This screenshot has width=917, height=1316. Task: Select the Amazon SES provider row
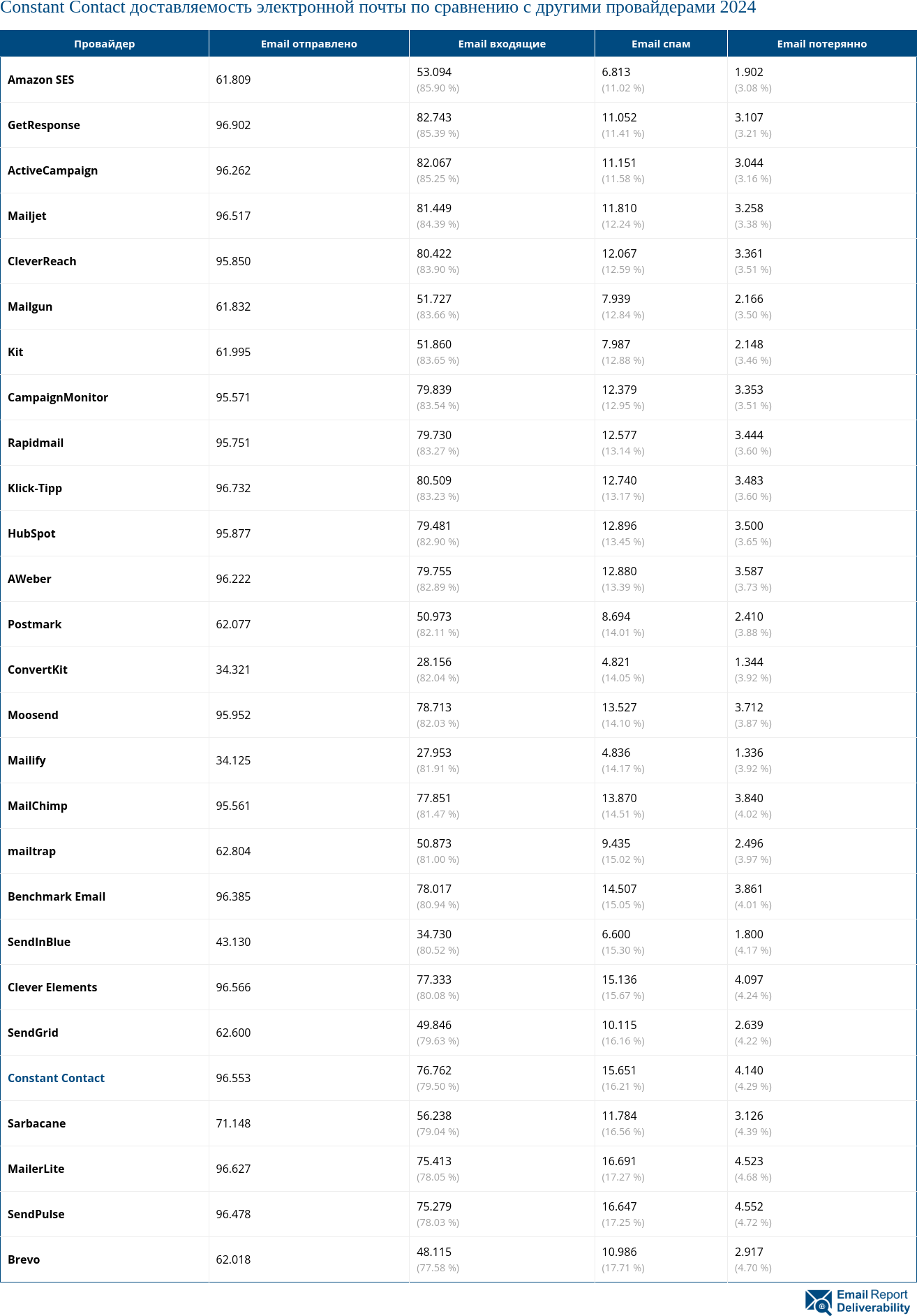click(x=40, y=80)
